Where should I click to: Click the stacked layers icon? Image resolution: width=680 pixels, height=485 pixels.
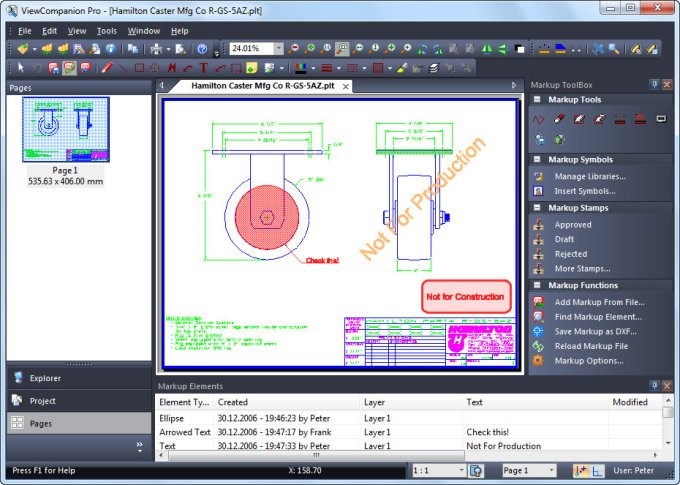434,68
